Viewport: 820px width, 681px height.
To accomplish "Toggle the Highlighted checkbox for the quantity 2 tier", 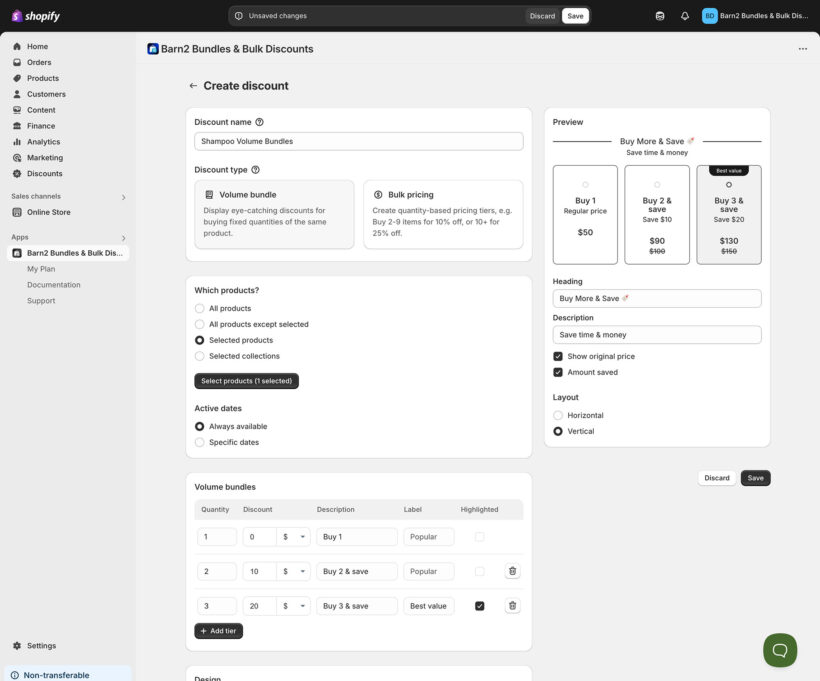I will 477,570.
